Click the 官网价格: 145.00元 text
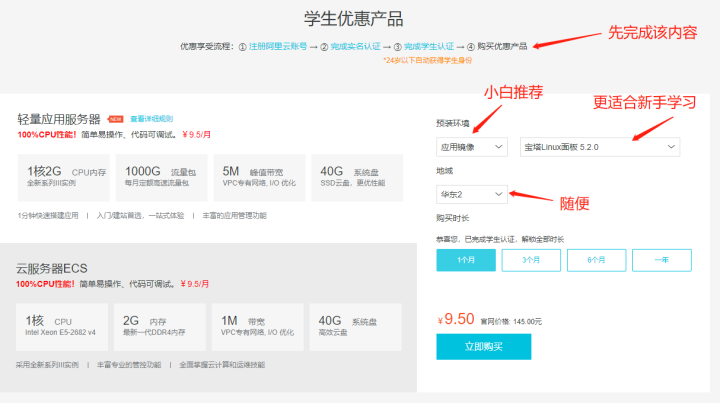 (x=511, y=322)
